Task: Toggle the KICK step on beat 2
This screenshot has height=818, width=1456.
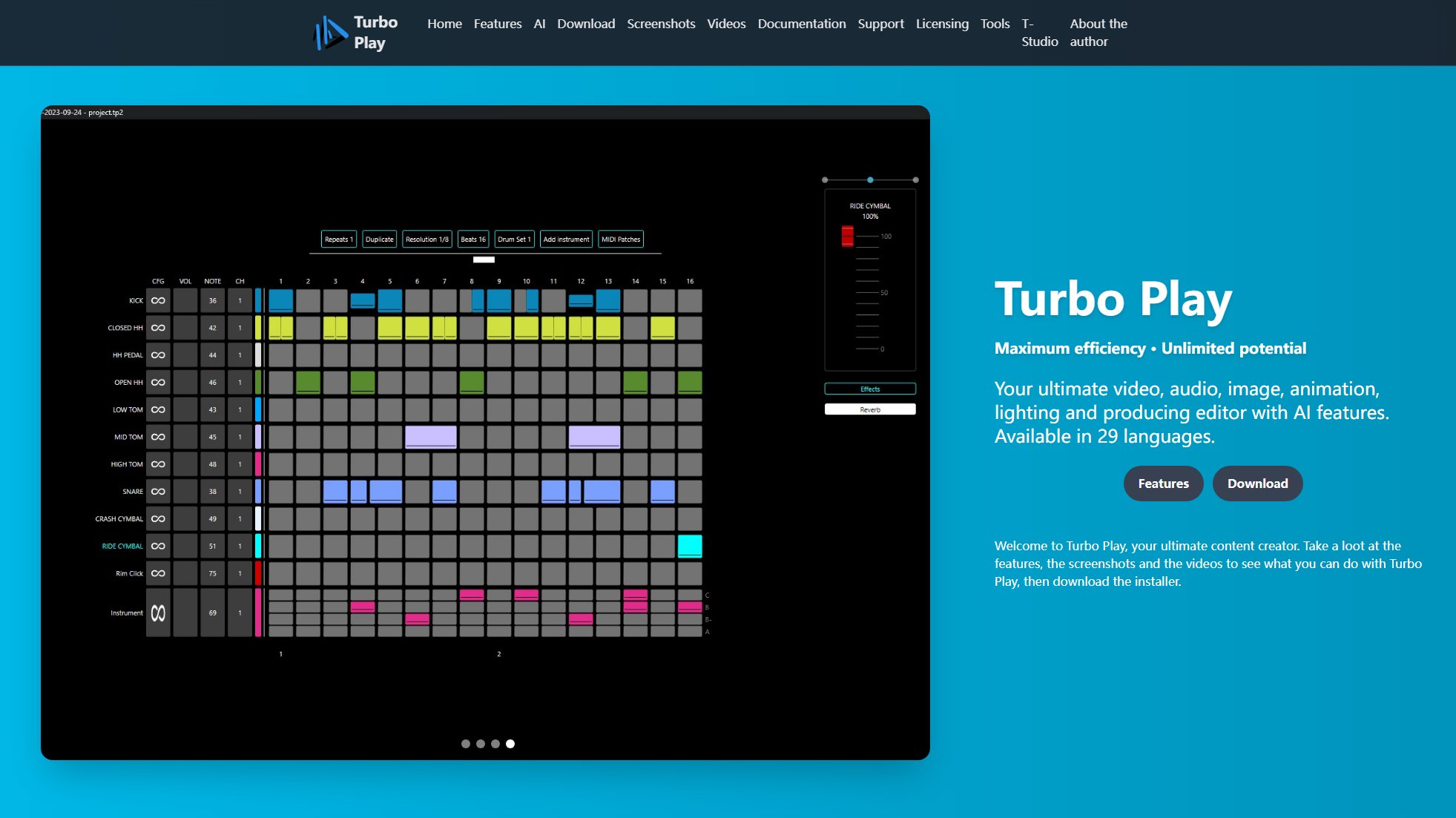Action: (308, 300)
